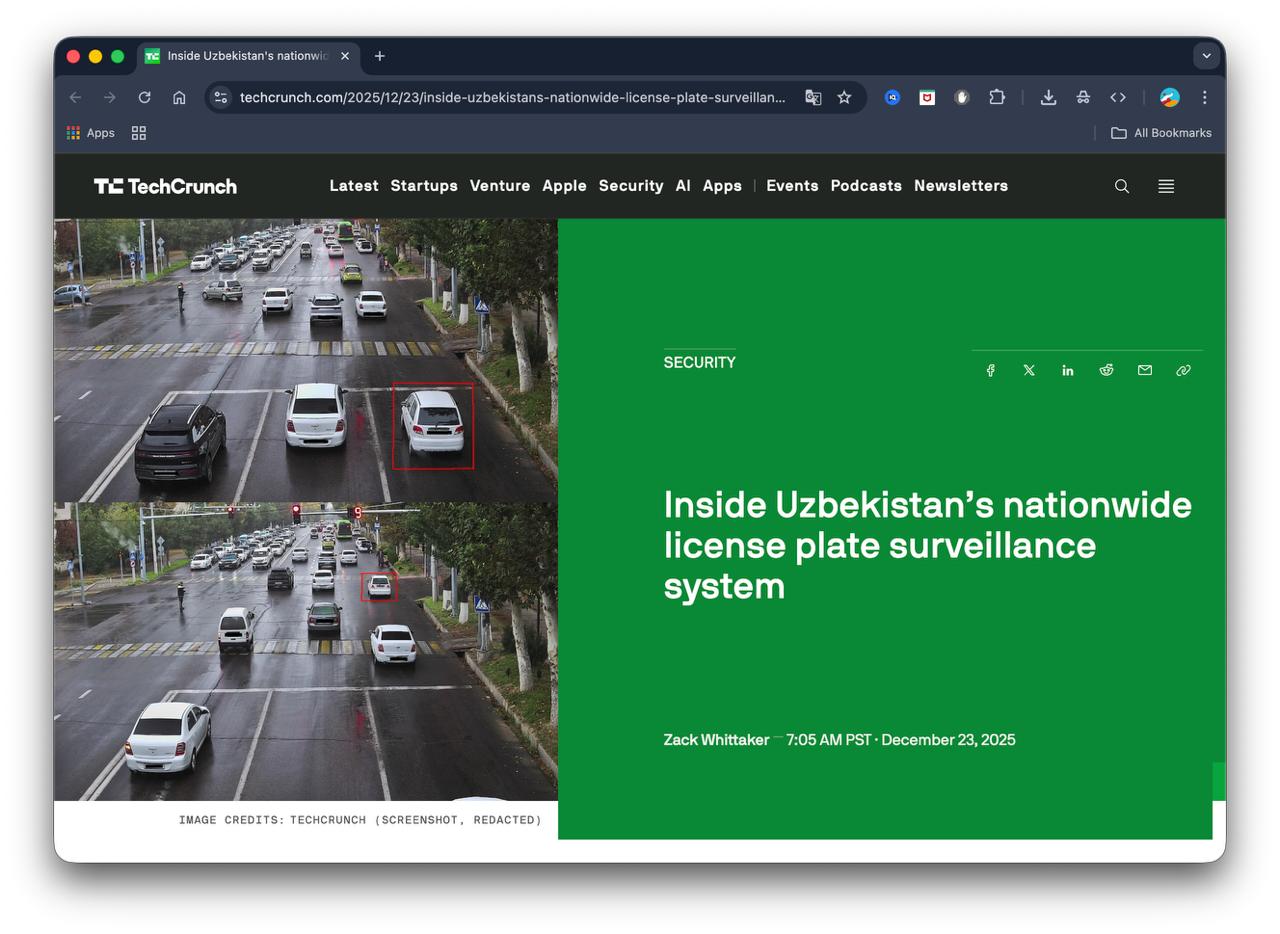Select the Security navigation item
Screen dimensions: 1280x934
(631, 186)
